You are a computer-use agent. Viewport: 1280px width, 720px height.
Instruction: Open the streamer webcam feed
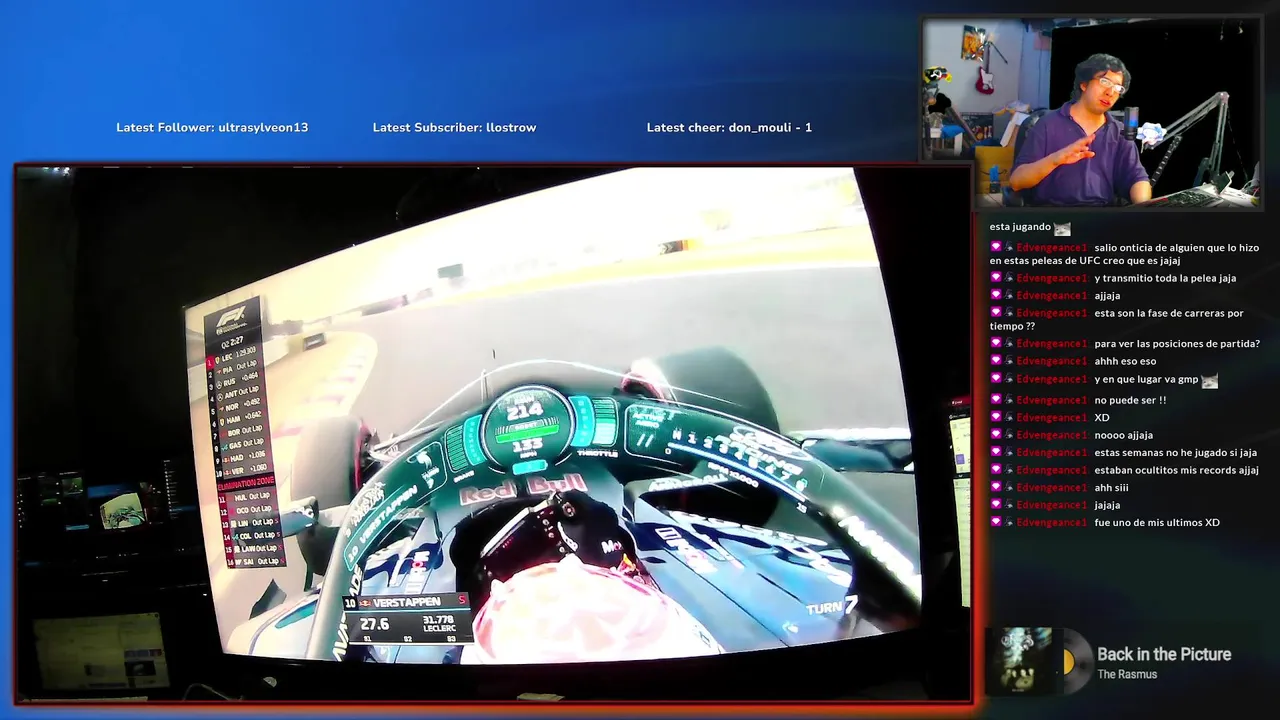tap(1092, 113)
